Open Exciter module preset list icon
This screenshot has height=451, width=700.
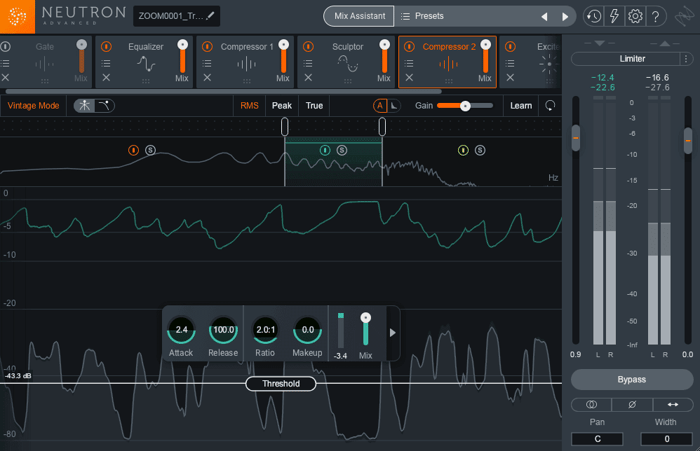click(510, 63)
